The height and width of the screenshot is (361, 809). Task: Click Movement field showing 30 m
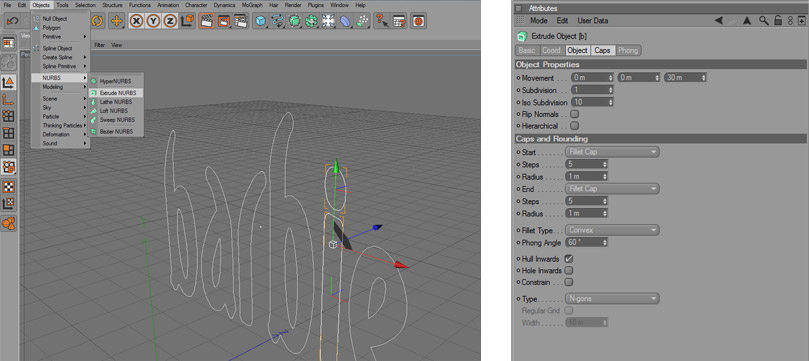[685, 77]
